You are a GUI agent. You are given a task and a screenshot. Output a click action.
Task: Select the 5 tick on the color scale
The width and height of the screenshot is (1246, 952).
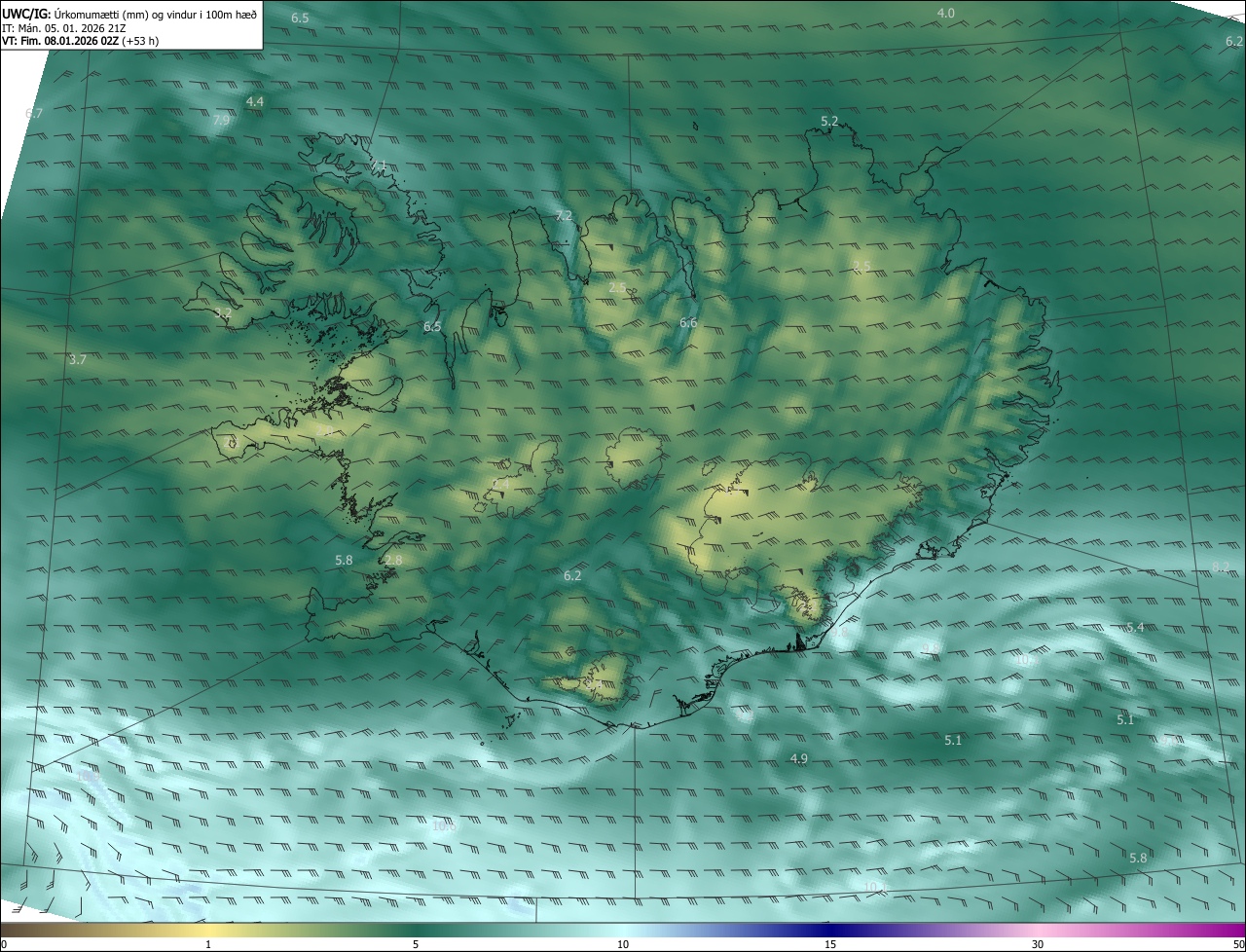point(416,944)
